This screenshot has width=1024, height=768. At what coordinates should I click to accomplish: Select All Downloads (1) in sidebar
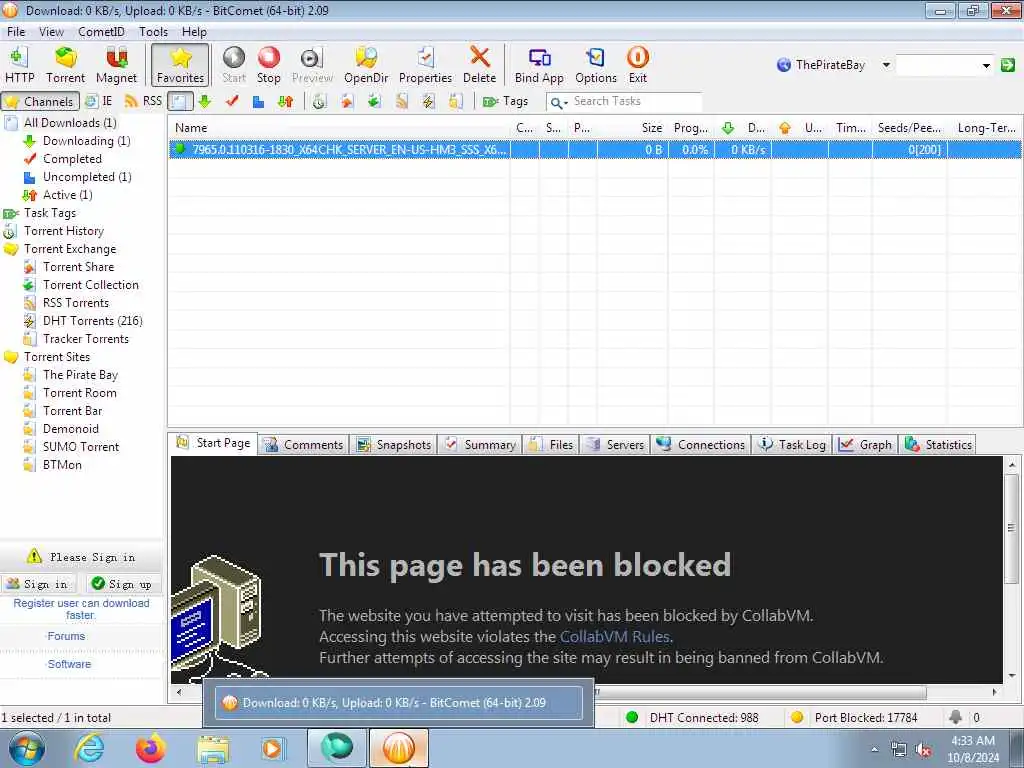[x=70, y=123]
